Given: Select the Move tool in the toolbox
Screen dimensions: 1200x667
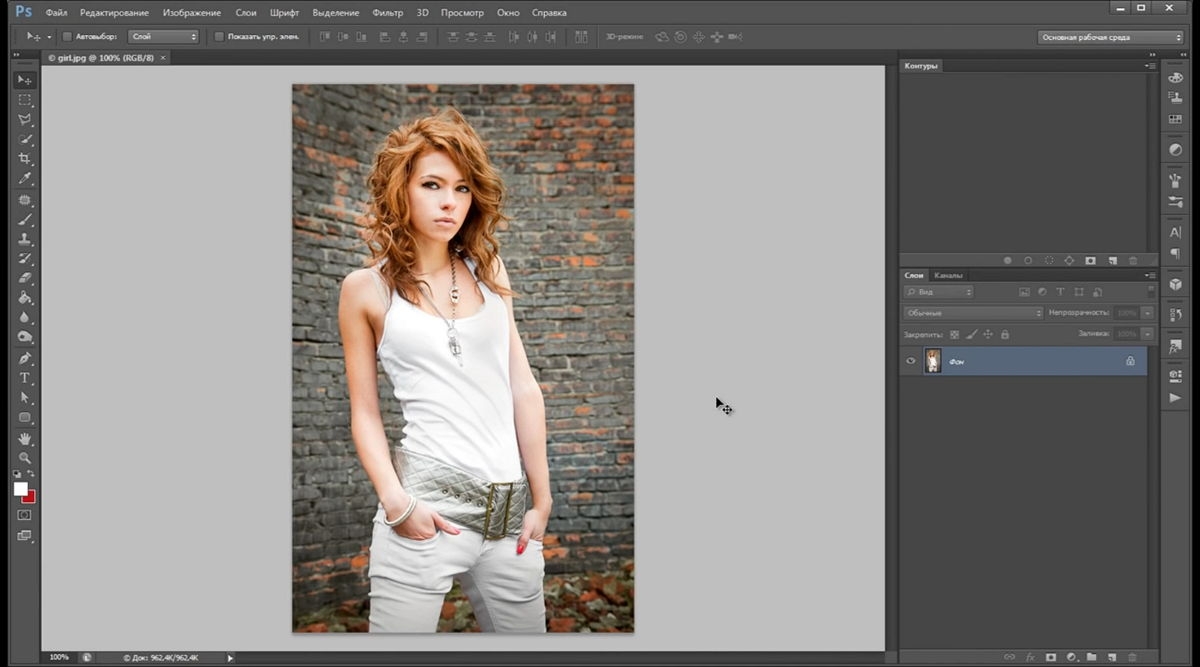Looking at the screenshot, I should tap(25, 80).
